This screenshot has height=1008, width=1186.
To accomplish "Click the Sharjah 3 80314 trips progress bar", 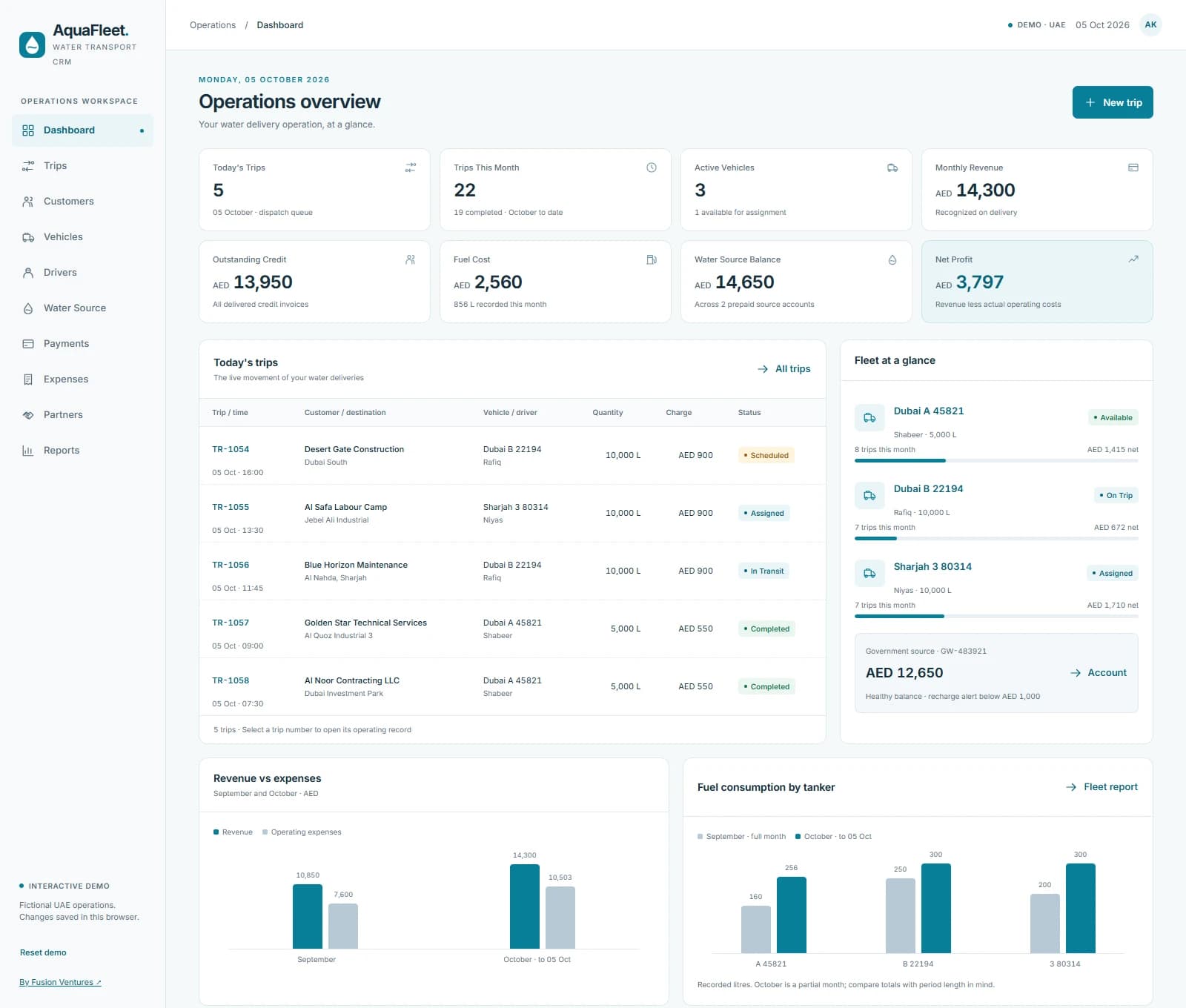I will [x=996, y=617].
